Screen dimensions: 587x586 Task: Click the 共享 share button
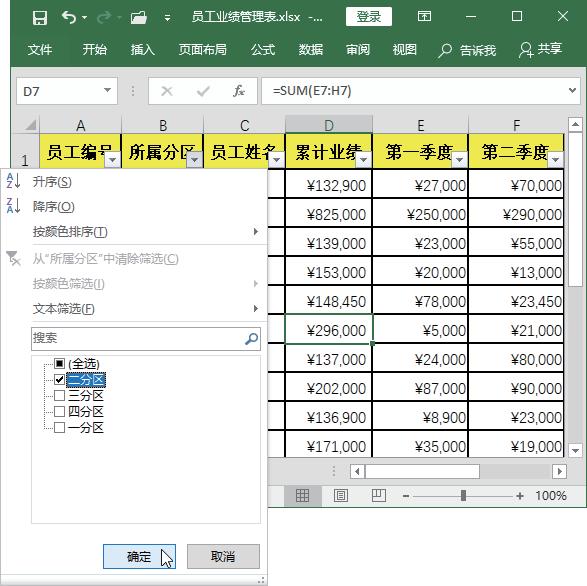[x=541, y=49]
